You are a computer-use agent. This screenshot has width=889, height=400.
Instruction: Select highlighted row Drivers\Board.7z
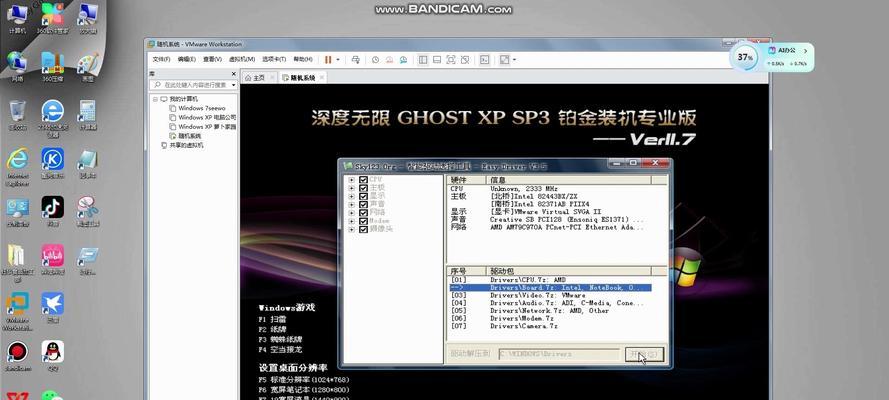[x=550, y=288]
